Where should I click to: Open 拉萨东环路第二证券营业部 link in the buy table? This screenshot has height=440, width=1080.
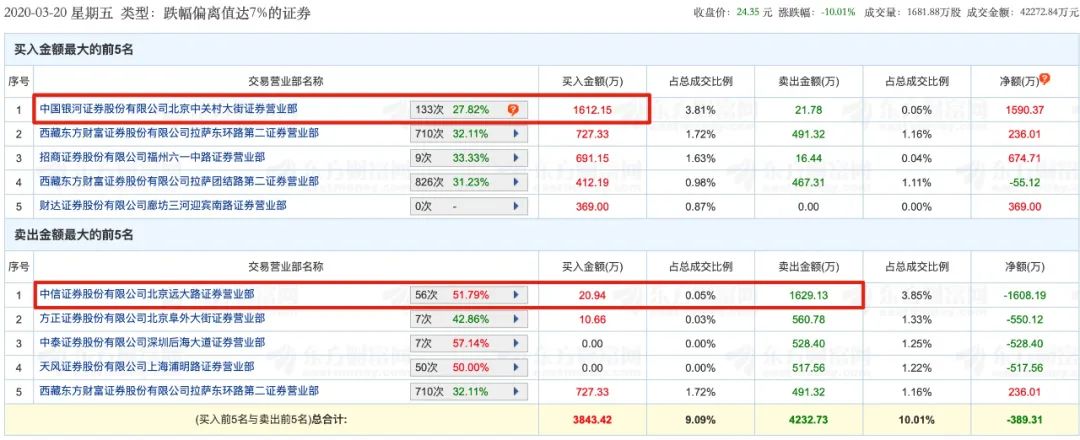pos(179,133)
